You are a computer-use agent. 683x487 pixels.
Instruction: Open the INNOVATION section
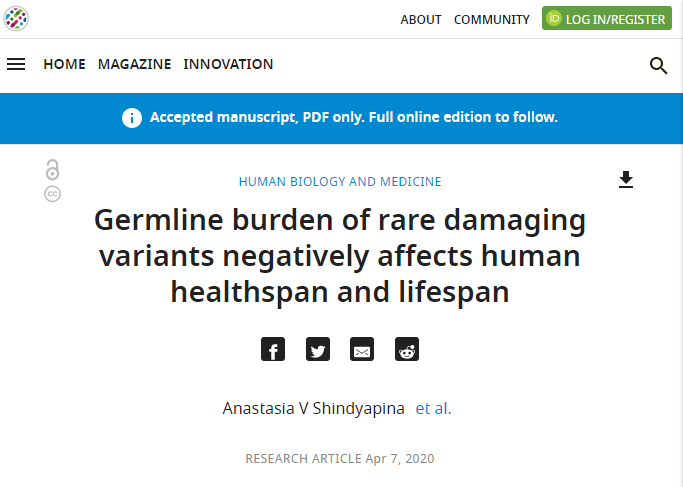228,64
